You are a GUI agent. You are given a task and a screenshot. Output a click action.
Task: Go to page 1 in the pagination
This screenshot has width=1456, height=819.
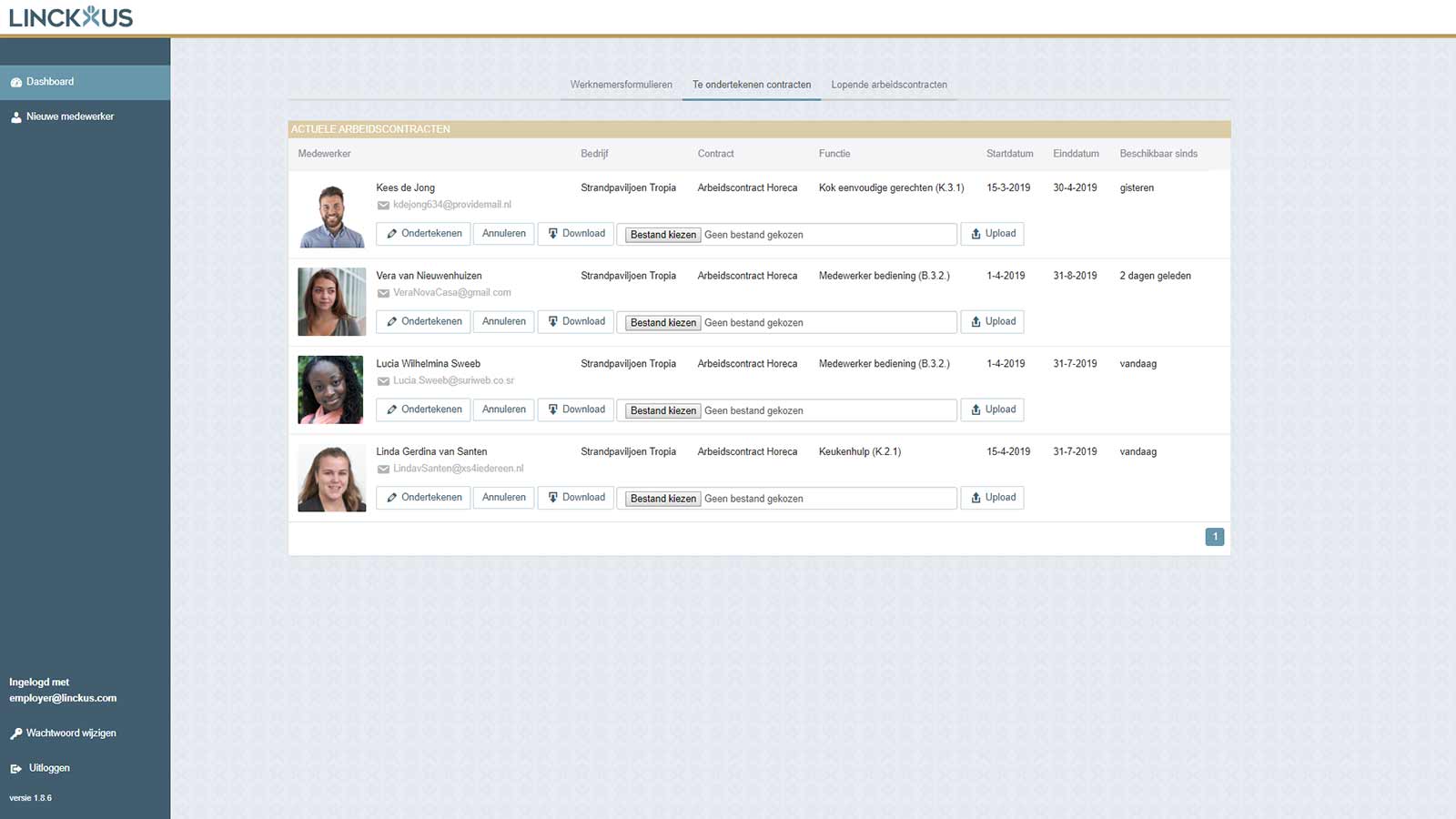tap(1214, 537)
